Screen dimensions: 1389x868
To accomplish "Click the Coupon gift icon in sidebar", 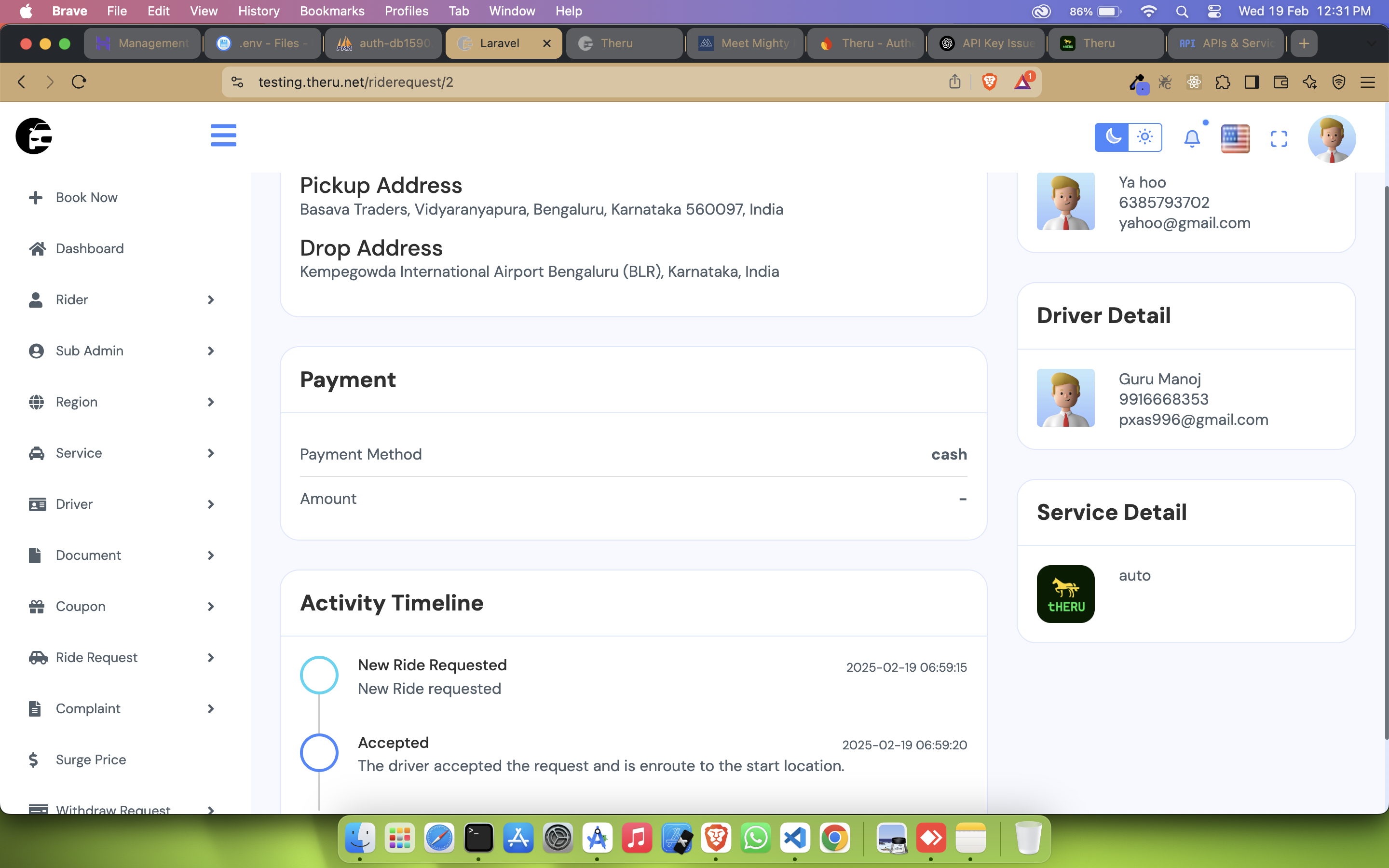I will coord(37,606).
